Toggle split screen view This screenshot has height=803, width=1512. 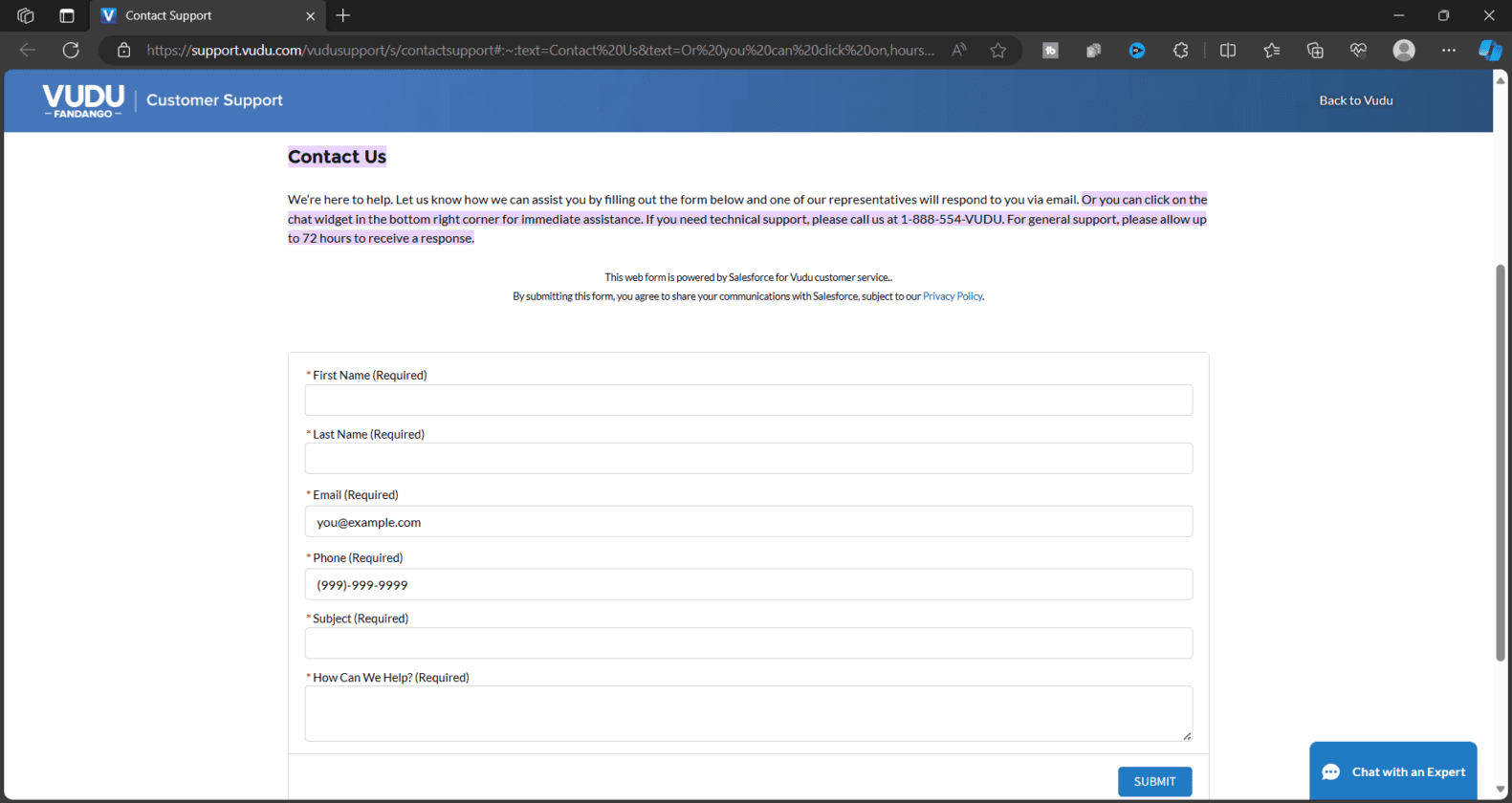tap(1228, 51)
